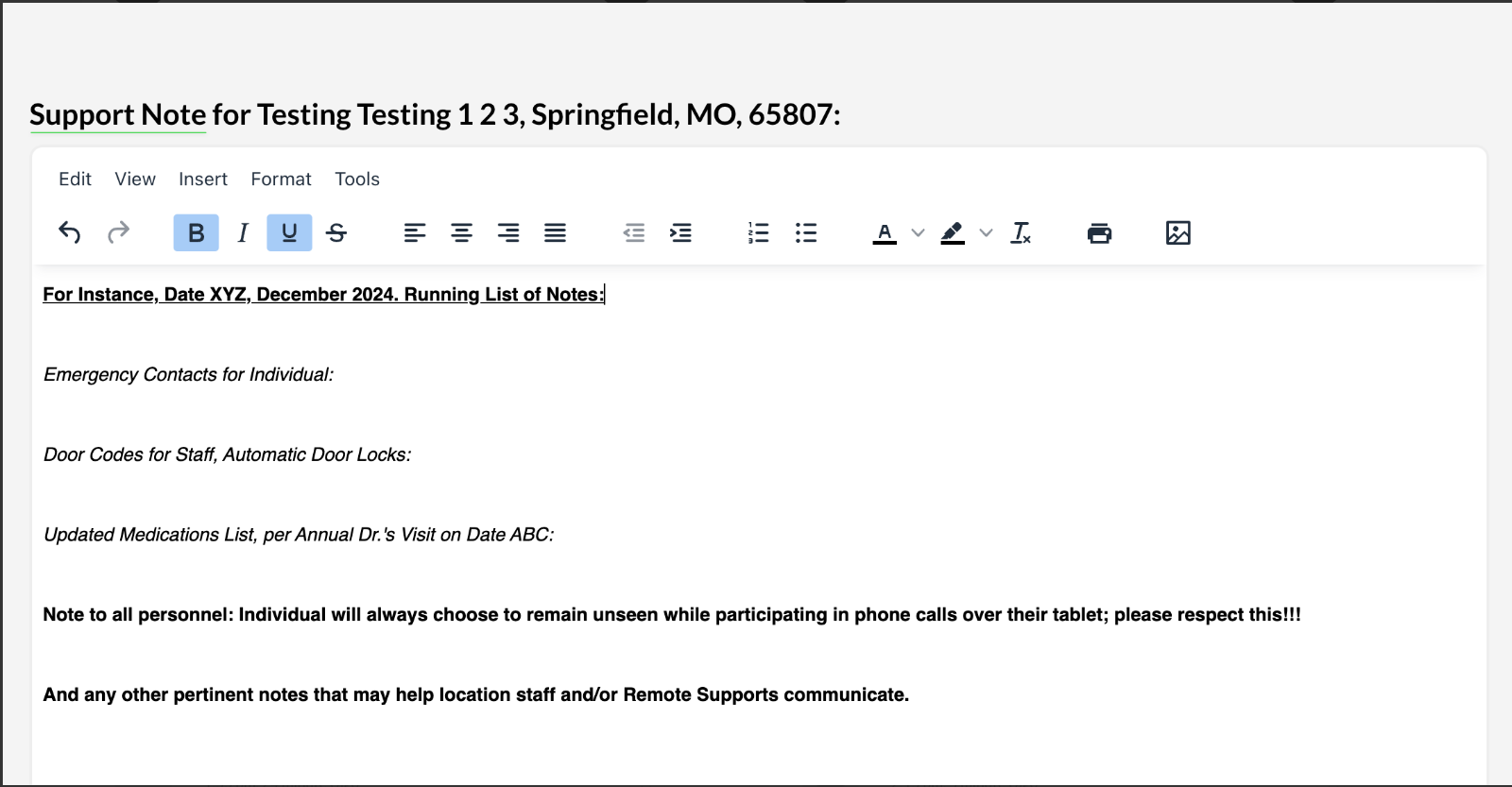The width and height of the screenshot is (1512, 787).
Task: Open the Tools menu
Action: point(357,180)
